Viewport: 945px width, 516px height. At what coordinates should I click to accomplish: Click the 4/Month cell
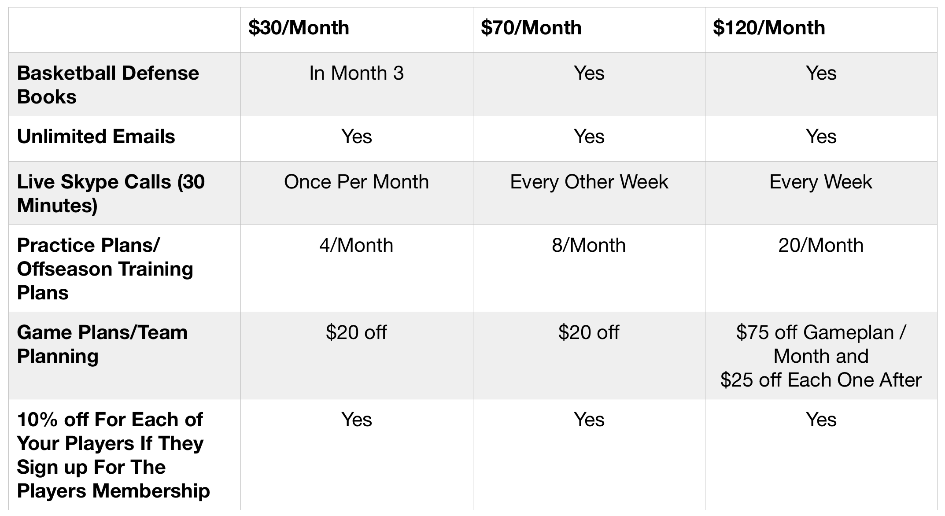pos(356,245)
